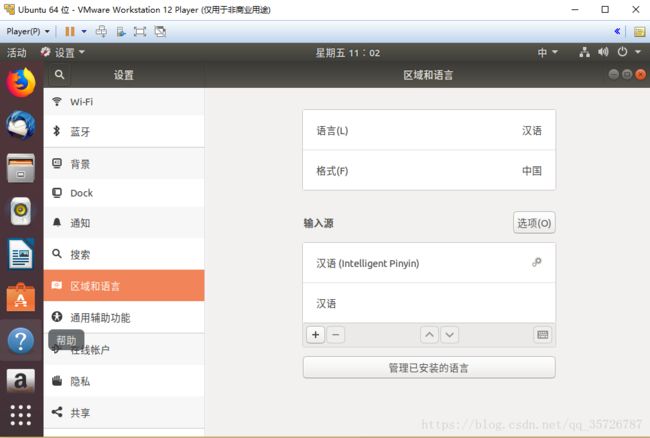This screenshot has height=438, width=650.
Task: Show applications grid in dock
Action: pyautogui.click(x=21, y=415)
